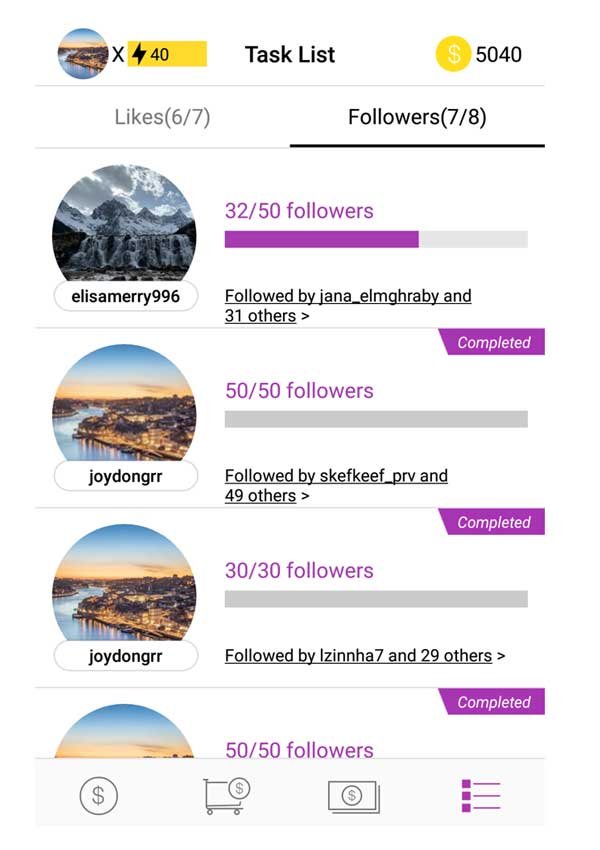Click the 50/50 followers progress bar

coord(376,419)
